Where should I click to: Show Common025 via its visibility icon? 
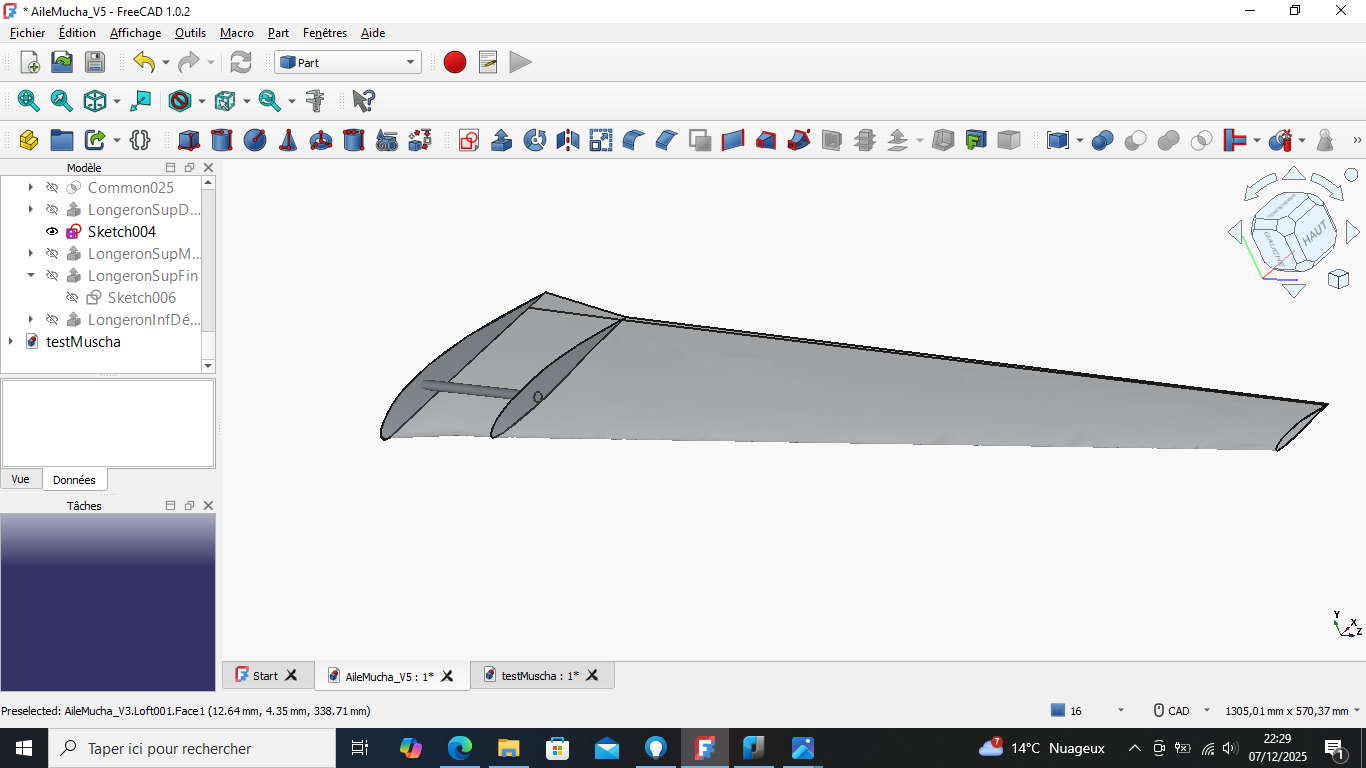coord(52,188)
